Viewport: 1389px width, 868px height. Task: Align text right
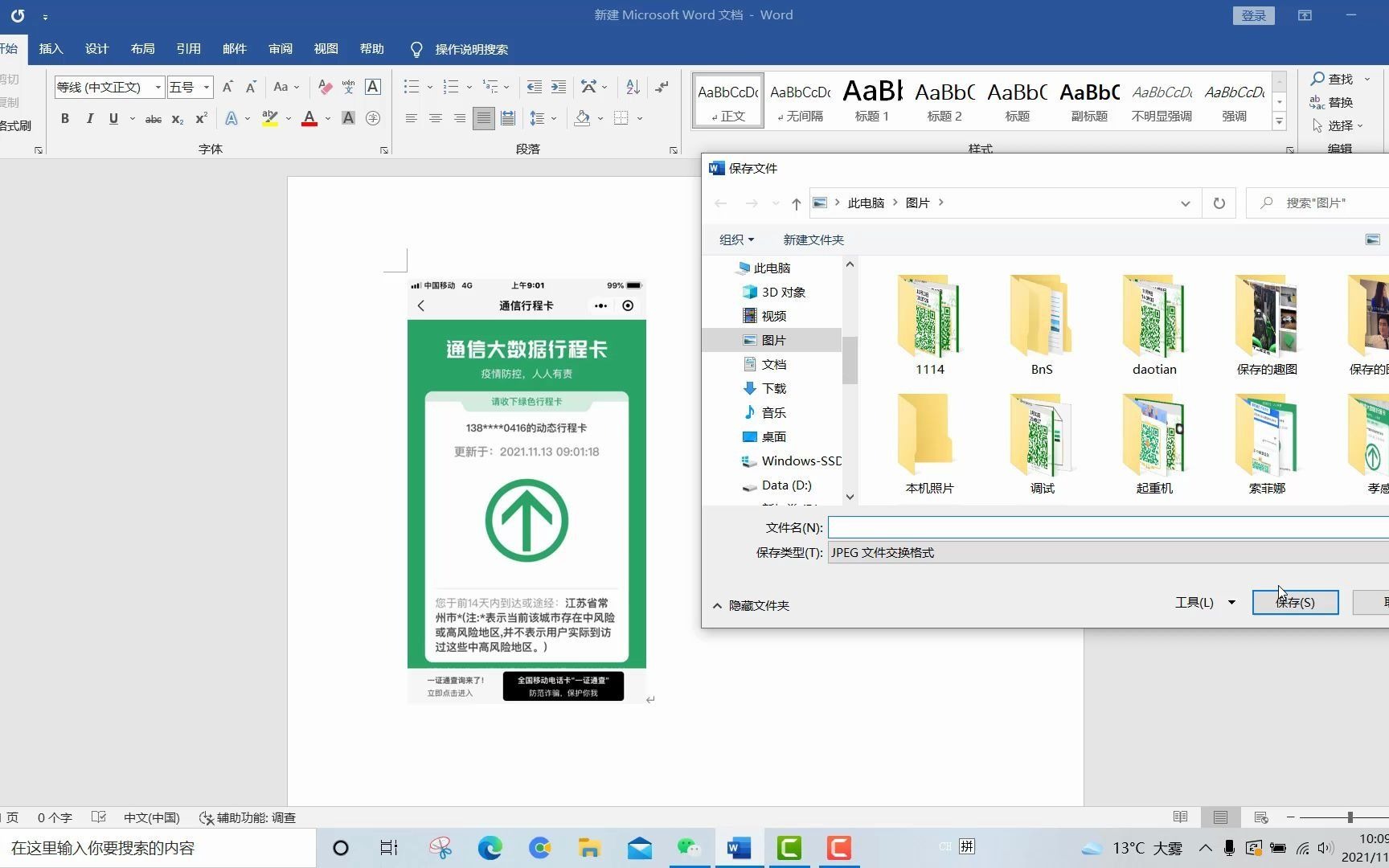click(459, 118)
